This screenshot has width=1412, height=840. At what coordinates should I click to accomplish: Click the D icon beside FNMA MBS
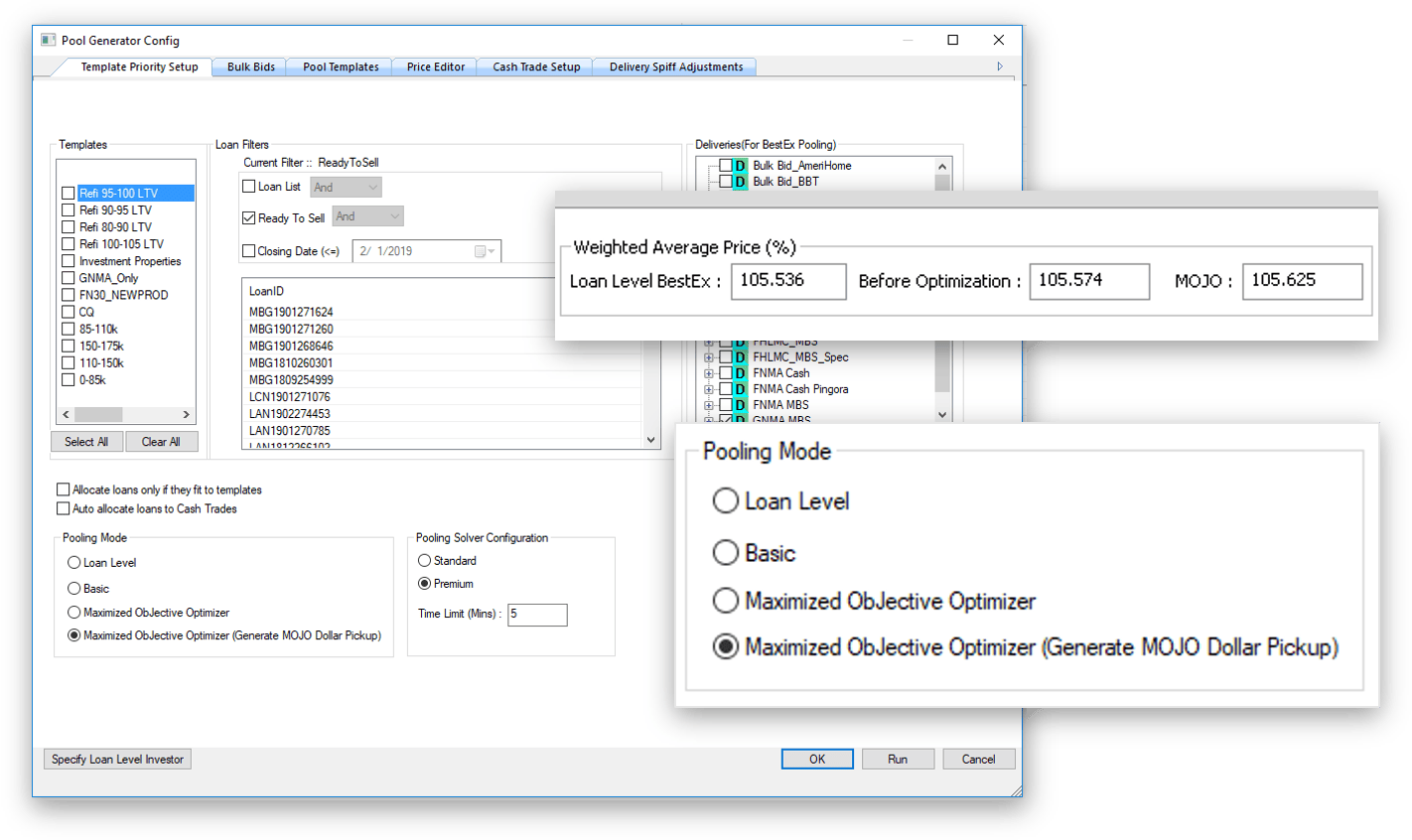[x=740, y=405]
